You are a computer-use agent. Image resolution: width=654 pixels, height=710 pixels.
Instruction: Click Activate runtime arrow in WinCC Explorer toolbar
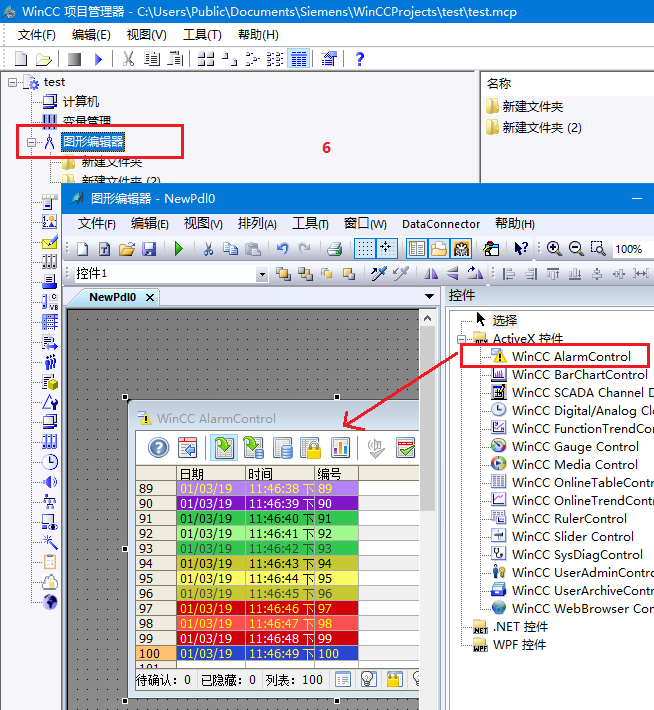point(98,59)
